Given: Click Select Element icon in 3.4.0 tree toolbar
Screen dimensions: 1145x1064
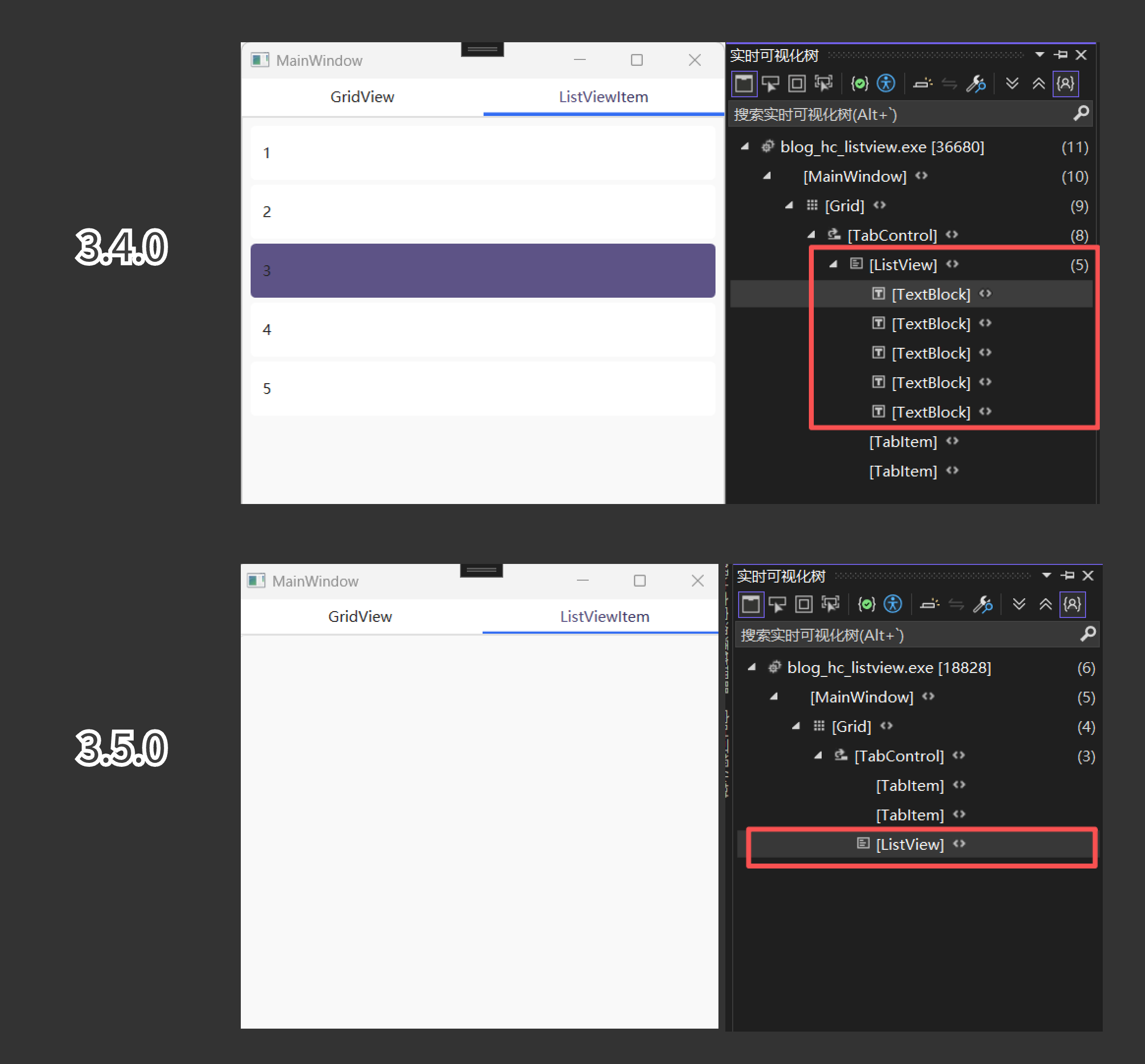Looking at the screenshot, I should pyautogui.click(x=770, y=84).
